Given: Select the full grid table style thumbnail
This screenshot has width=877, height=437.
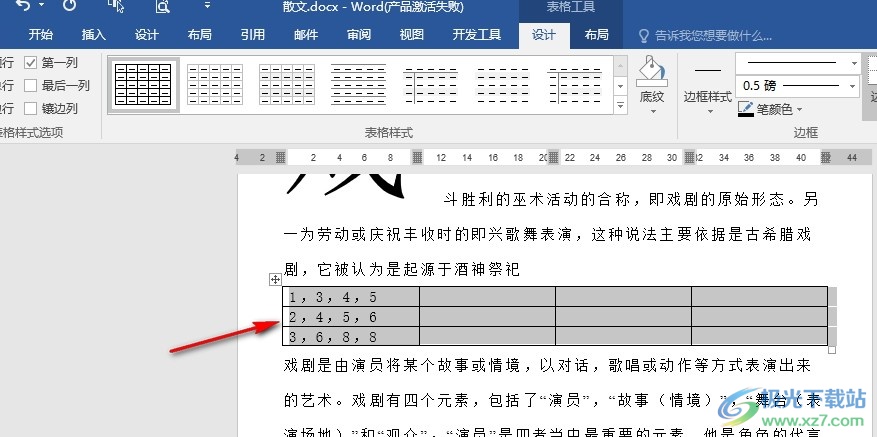Looking at the screenshot, I should pos(143,85).
